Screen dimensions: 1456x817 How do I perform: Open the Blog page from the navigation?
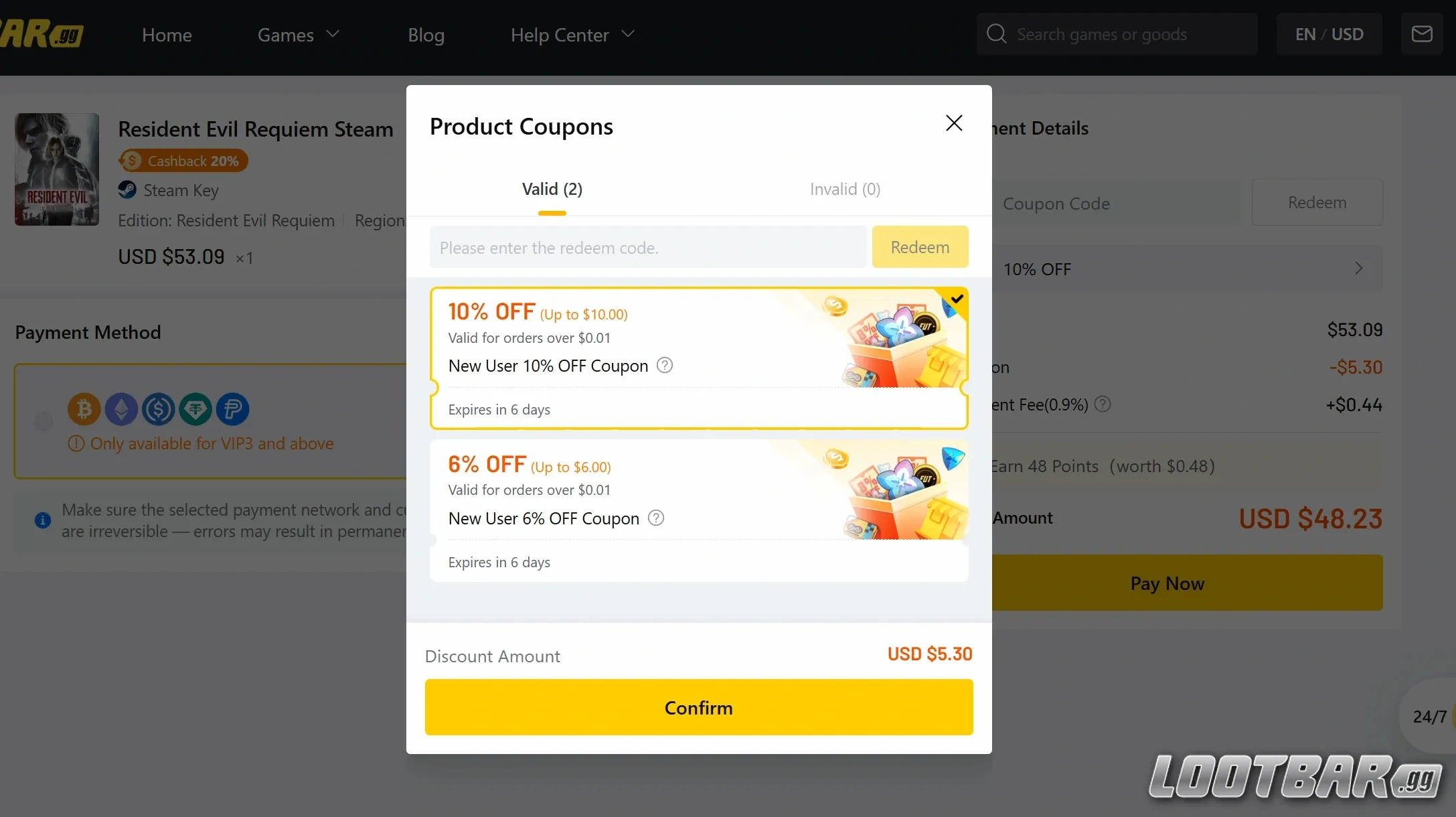426,34
